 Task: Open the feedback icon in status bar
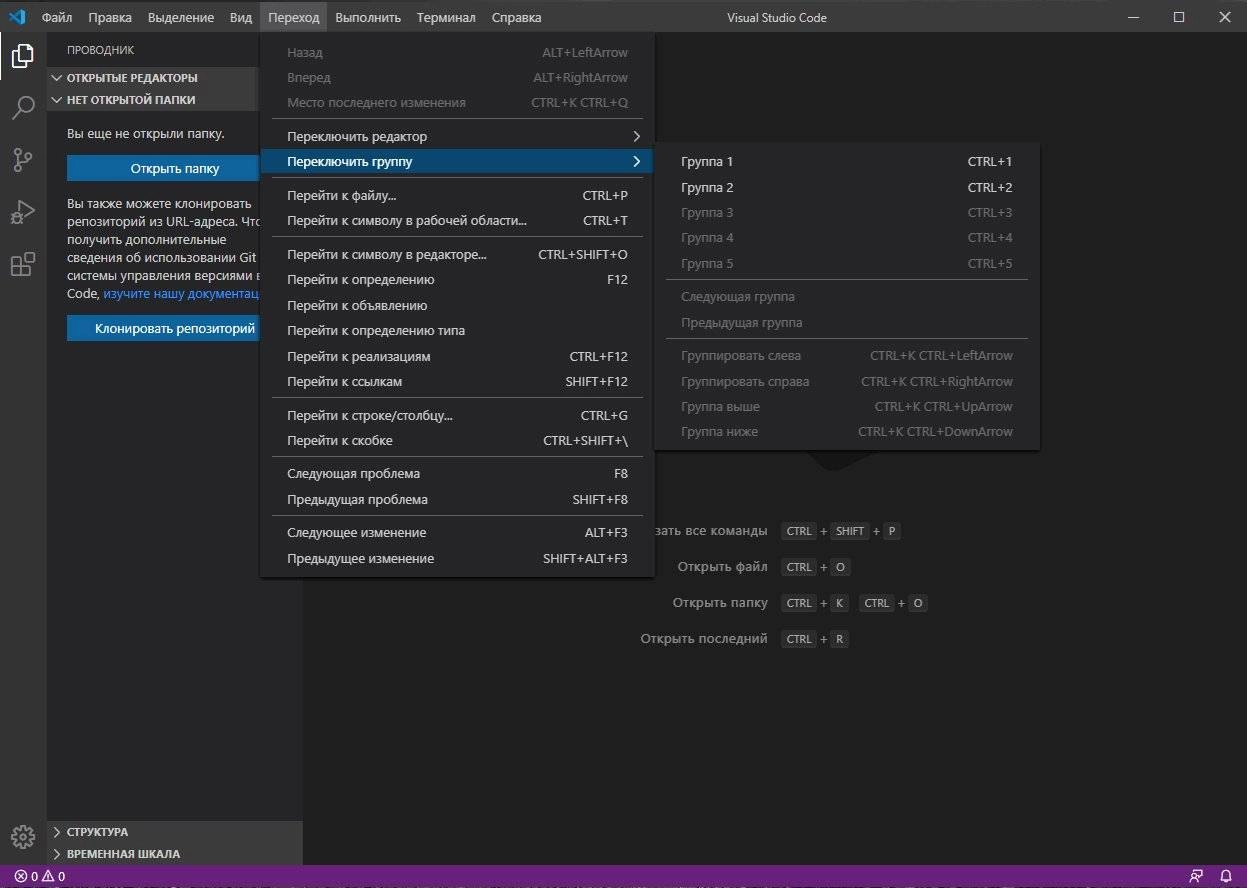click(1196, 877)
